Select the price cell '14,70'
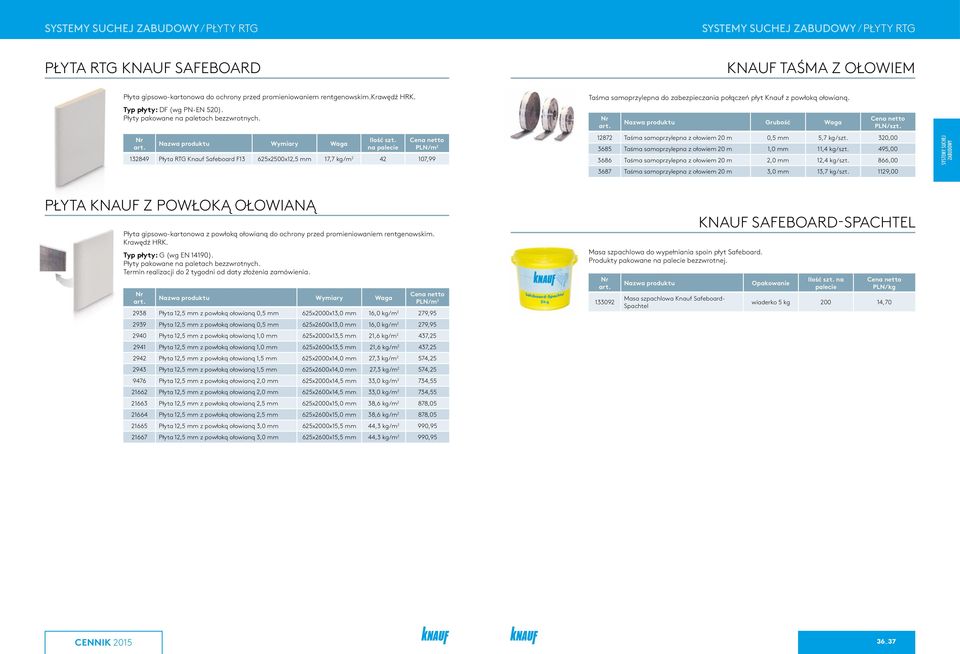 pos(884,302)
